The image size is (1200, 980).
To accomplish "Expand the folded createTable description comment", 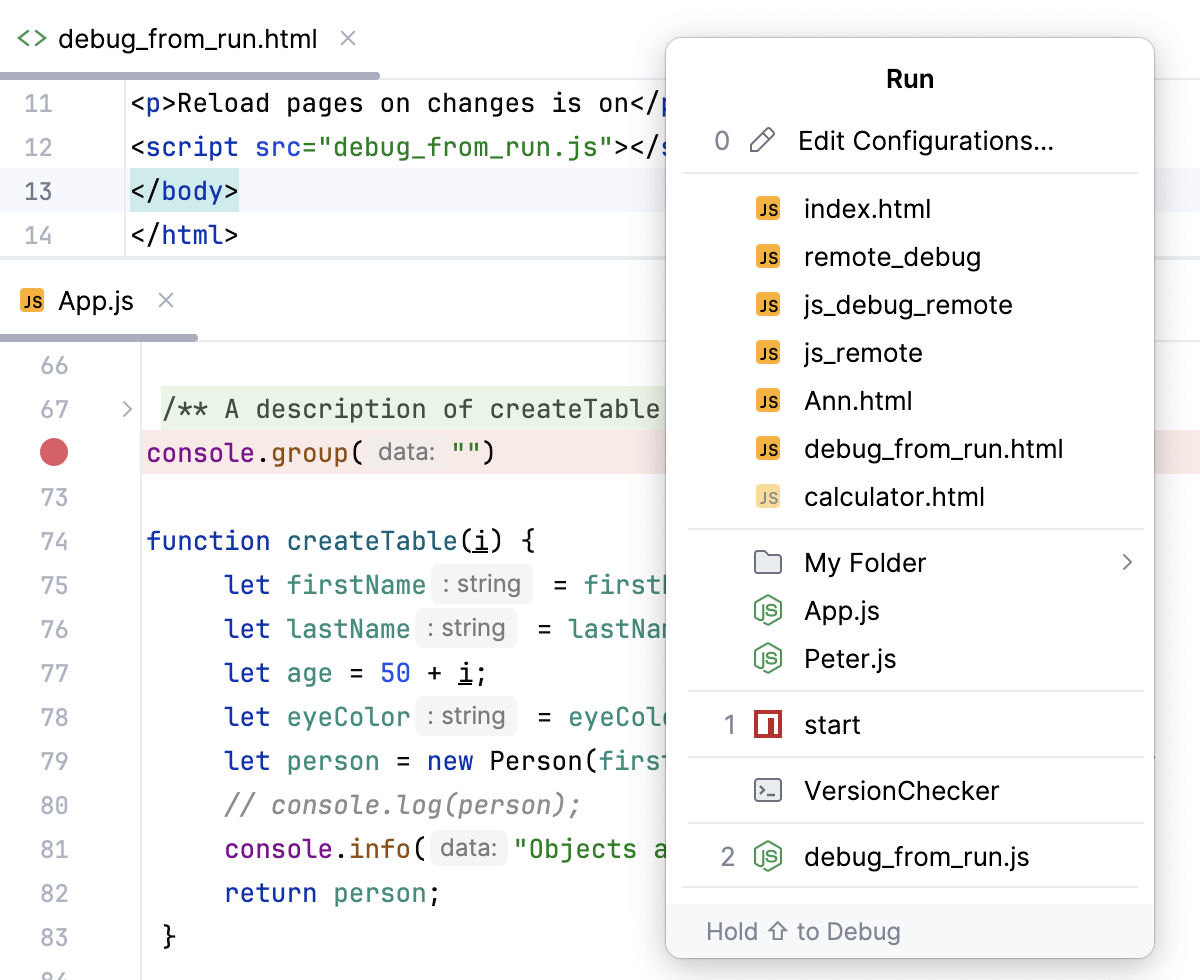I will pos(126,408).
